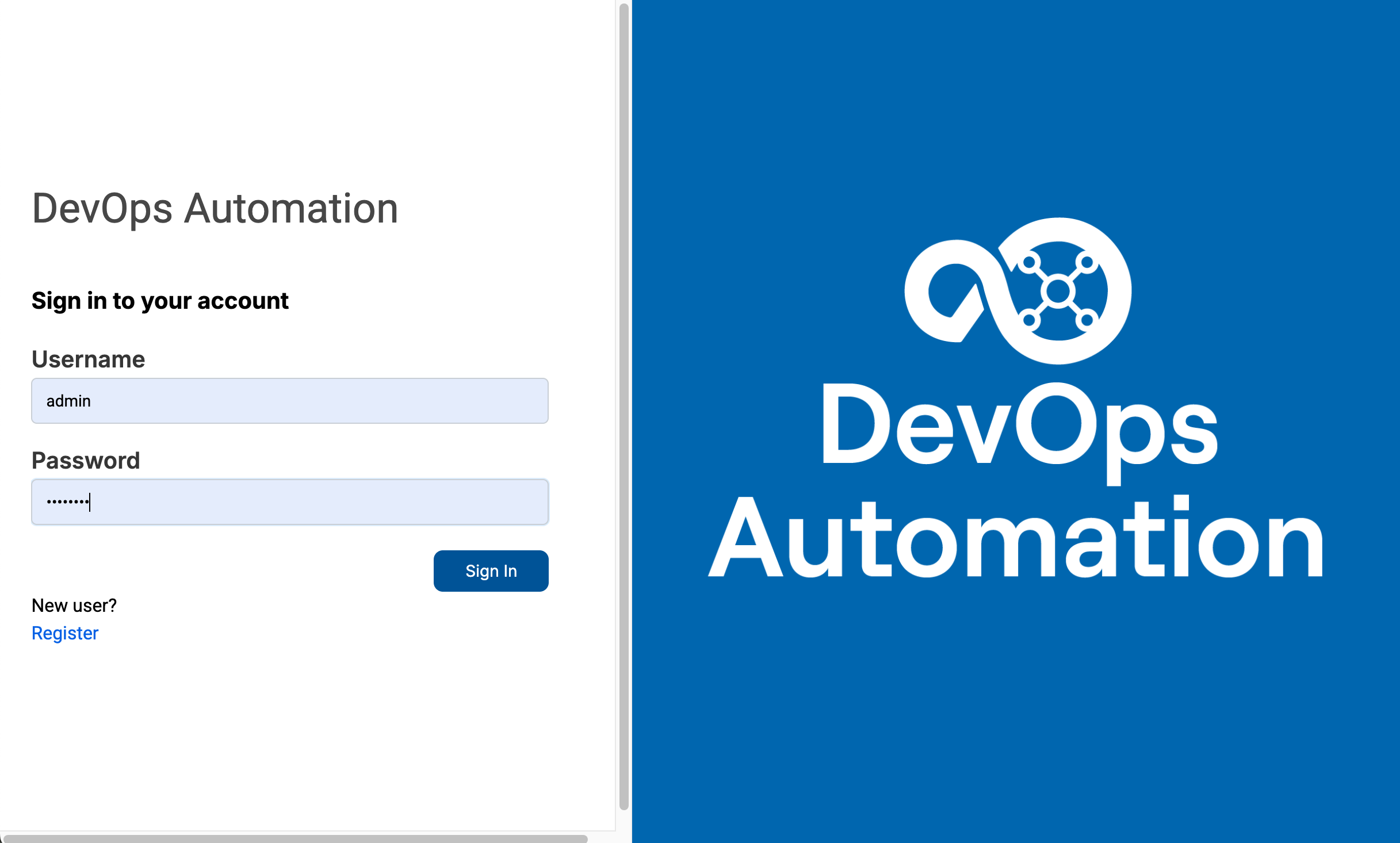Click the horizontal scrollbar at bottom
Image resolution: width=1400 pixels, height=843 pixels.
tap(293, 838)
